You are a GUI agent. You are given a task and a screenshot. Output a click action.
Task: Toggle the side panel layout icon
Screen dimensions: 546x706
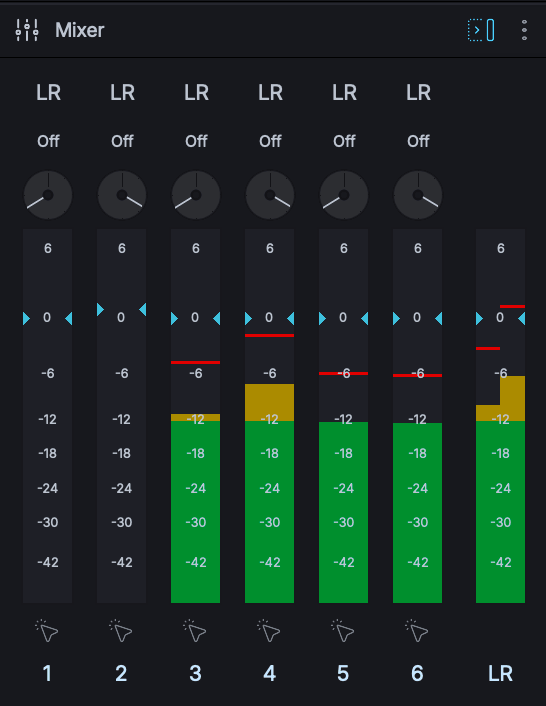click(481, 30)
